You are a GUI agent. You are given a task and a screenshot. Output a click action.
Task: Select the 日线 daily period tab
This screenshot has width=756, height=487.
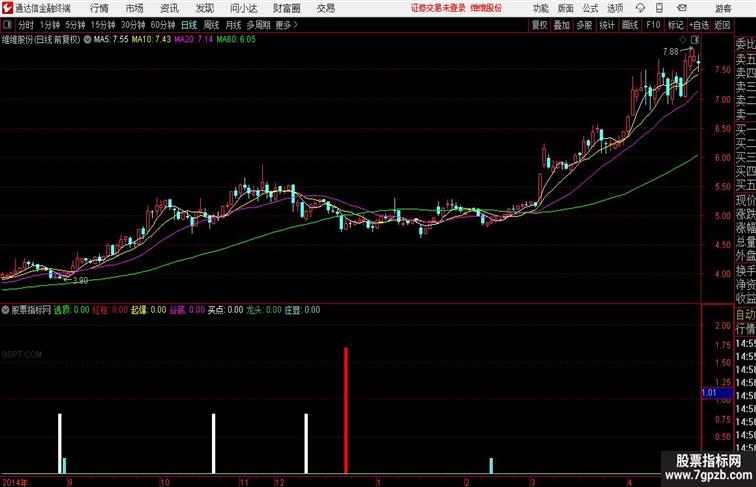tap(189, 25)
